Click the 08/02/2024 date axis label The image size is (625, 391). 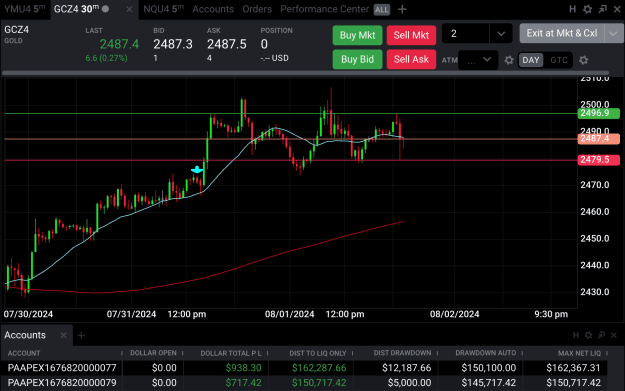point(454,314)
